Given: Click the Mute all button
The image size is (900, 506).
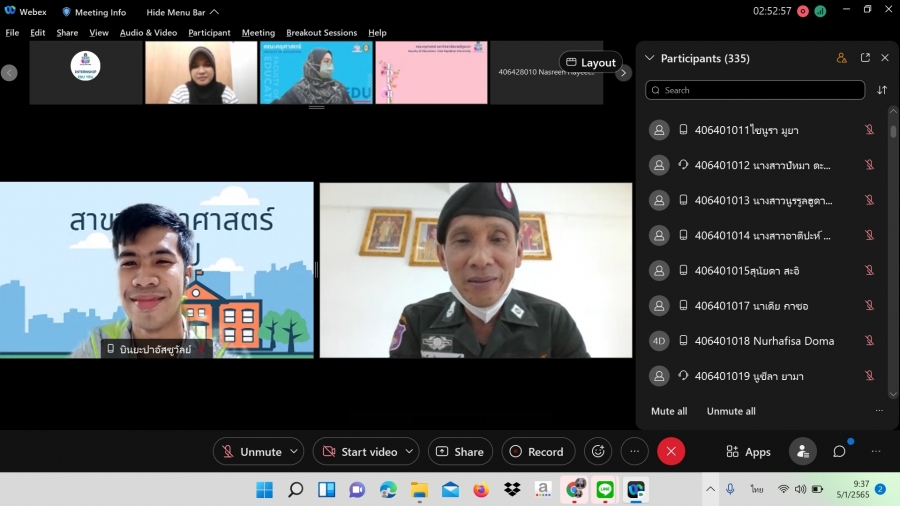Looking at the screenshot, I should pyautogui.click(x=669, y=411).
